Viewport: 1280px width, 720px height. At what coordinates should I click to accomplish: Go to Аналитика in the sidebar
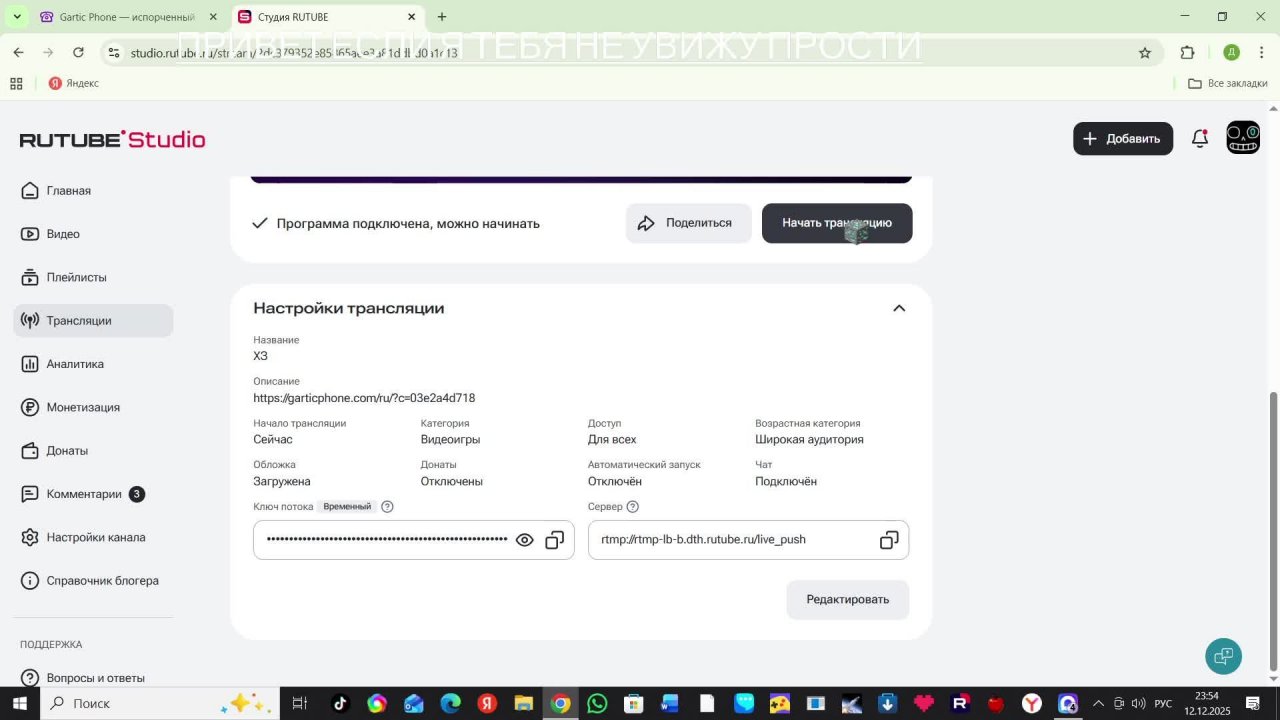click(x=75, y=364)
